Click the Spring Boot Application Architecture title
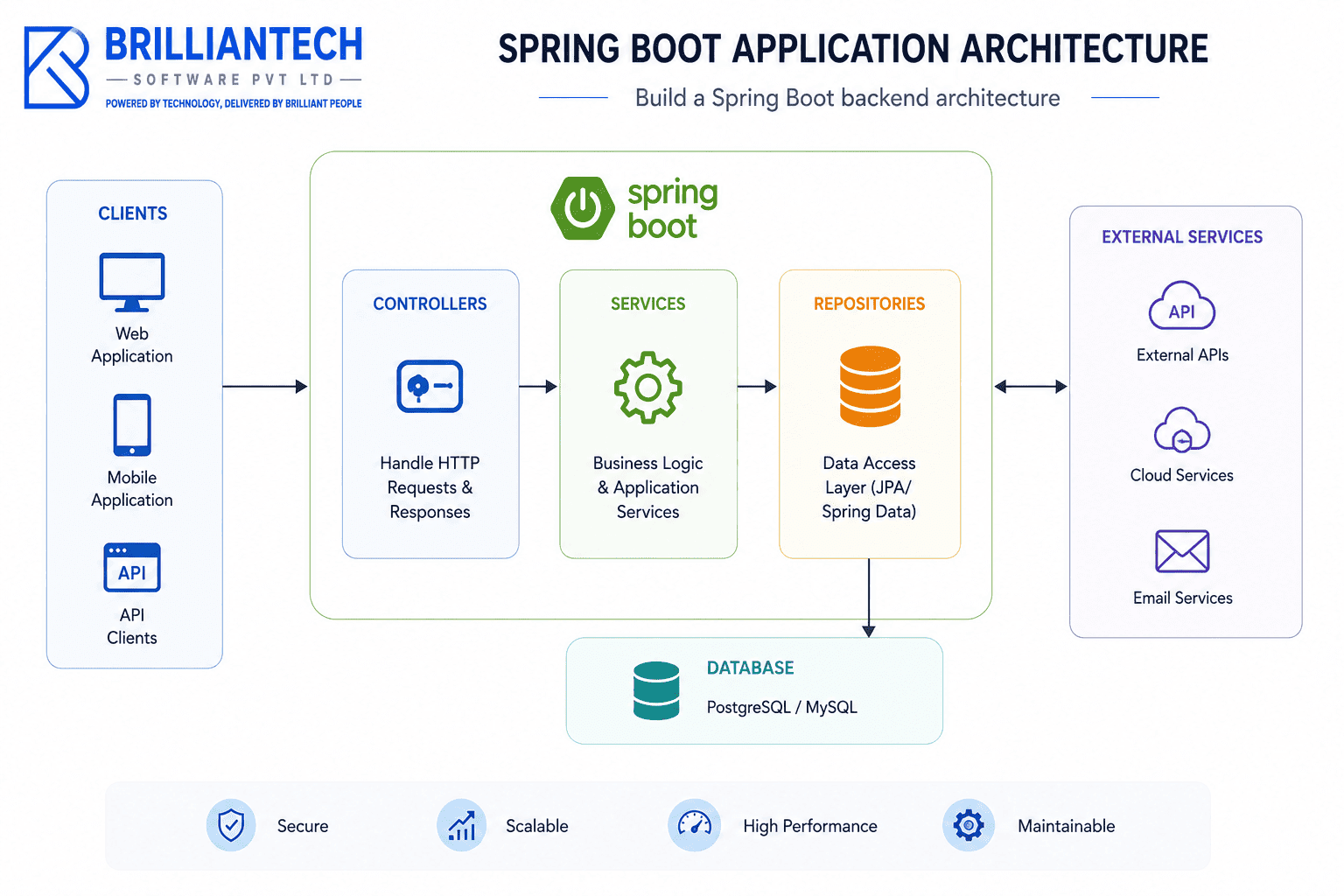This screenshot has height=896, width=1344. 853,49
